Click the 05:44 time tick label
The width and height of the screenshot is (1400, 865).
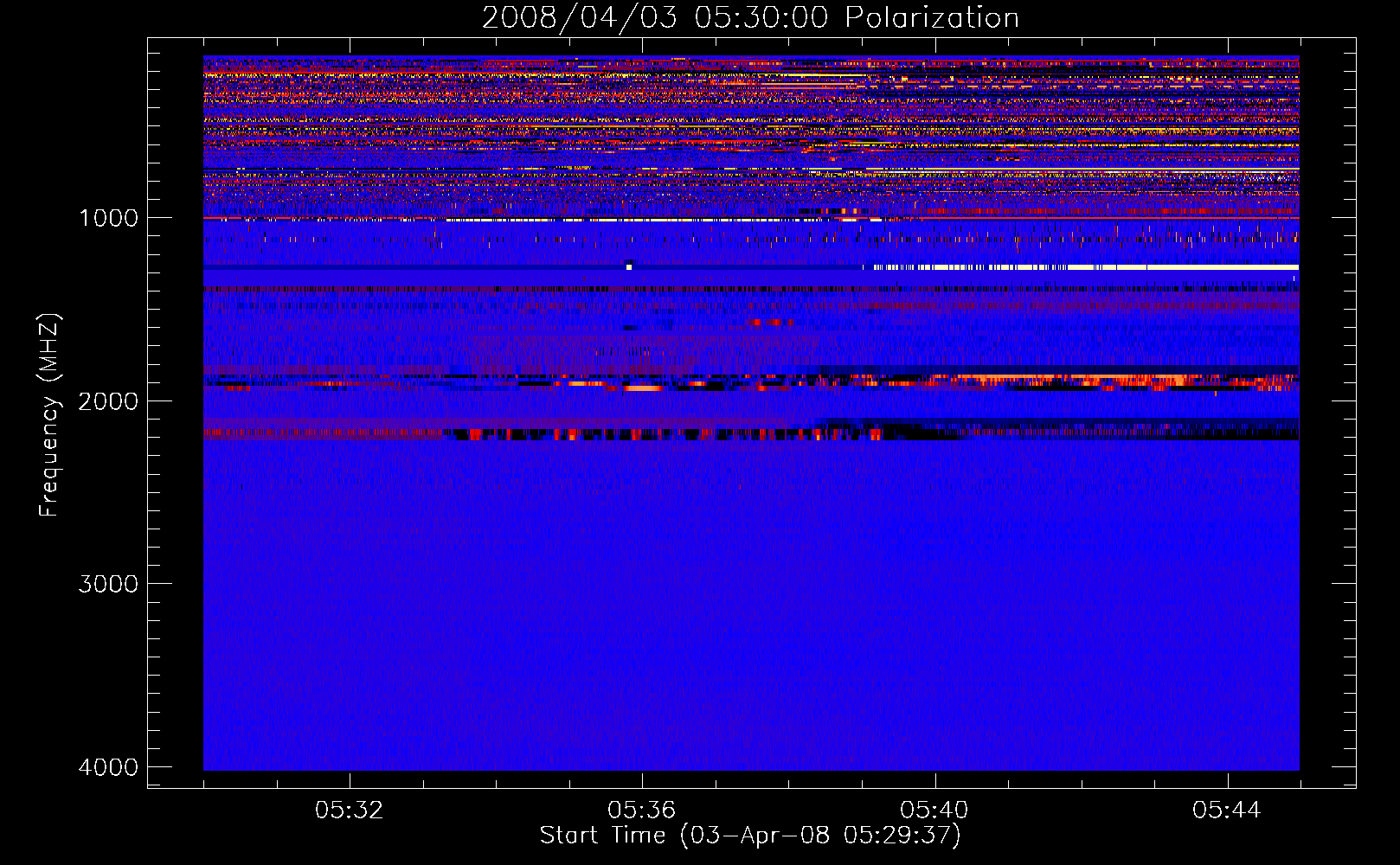pyautogui.click(x=1226, y=811)
